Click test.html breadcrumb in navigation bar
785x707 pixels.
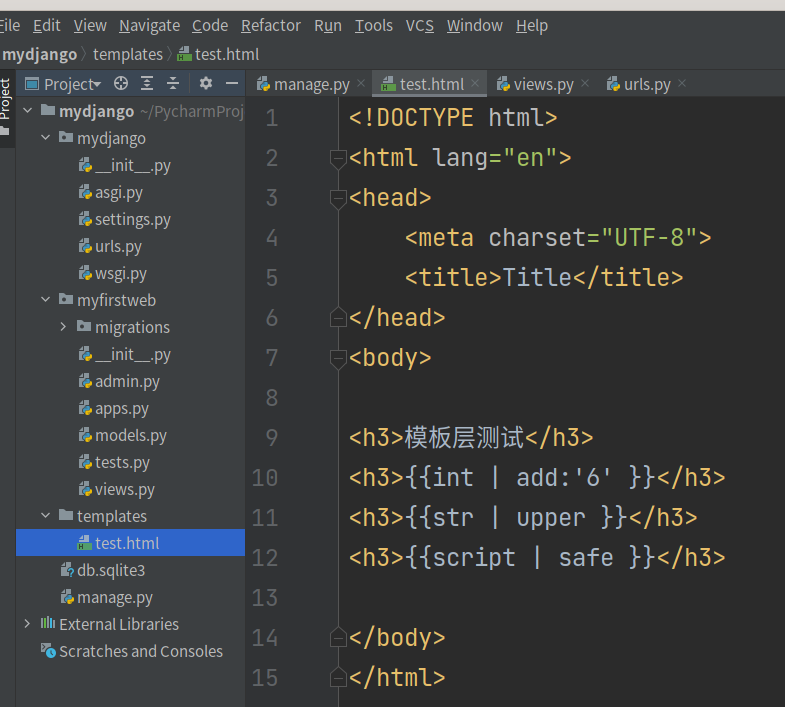tap(218, 54)
